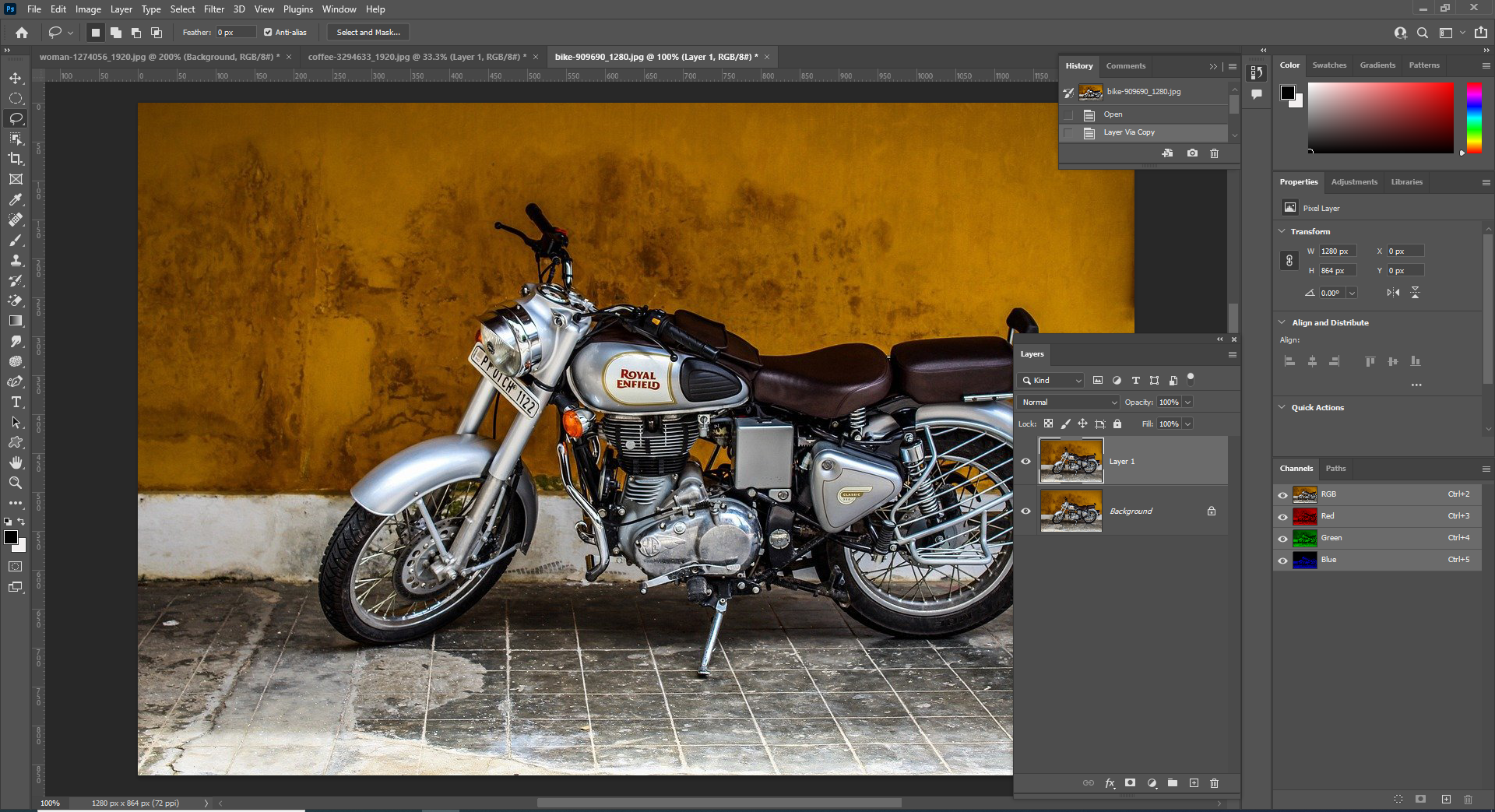Select the Gradient tool

pos(16,321)
